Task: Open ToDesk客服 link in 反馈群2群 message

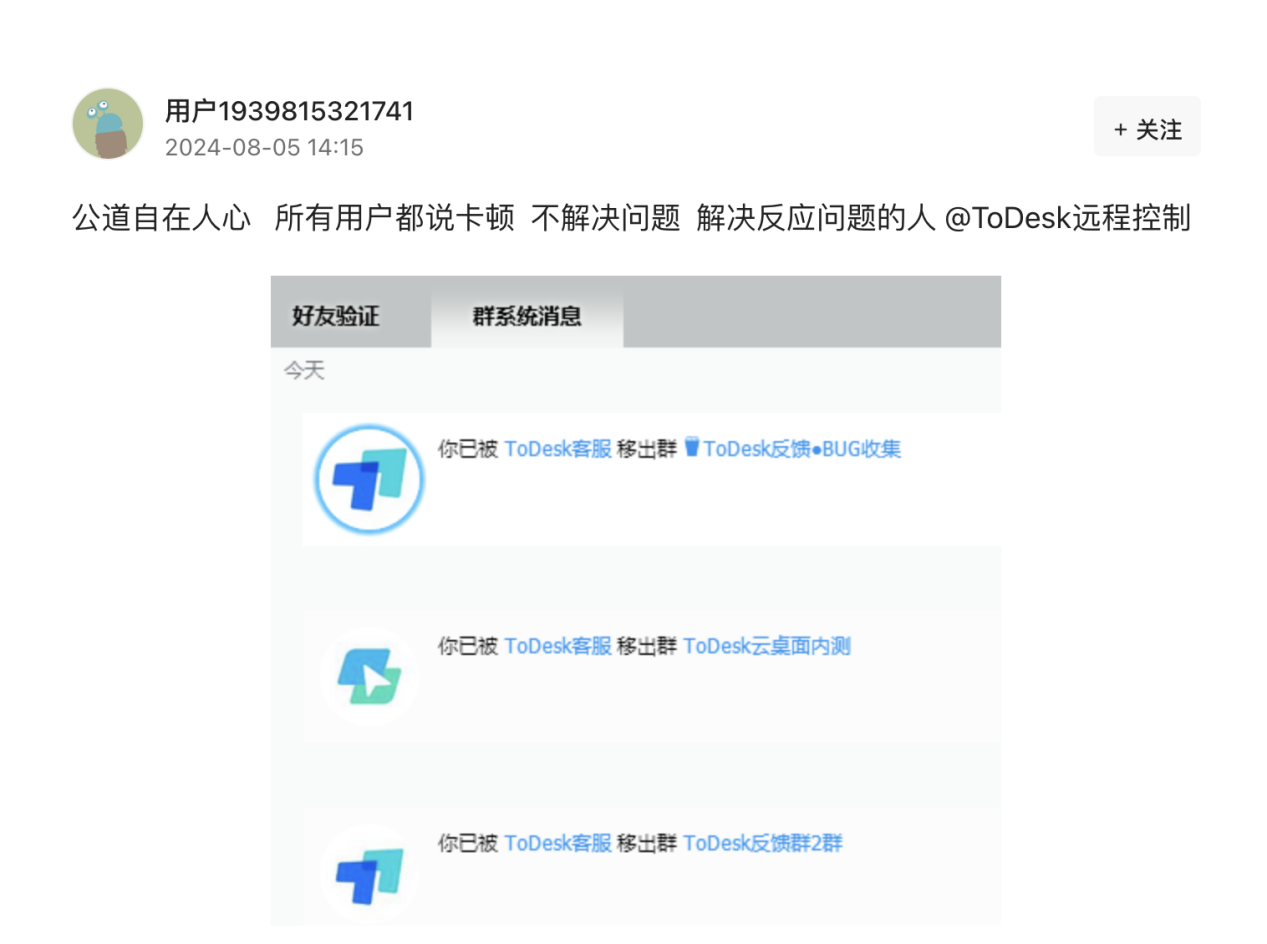Action: pyautogui.click(x=557, y=843)
